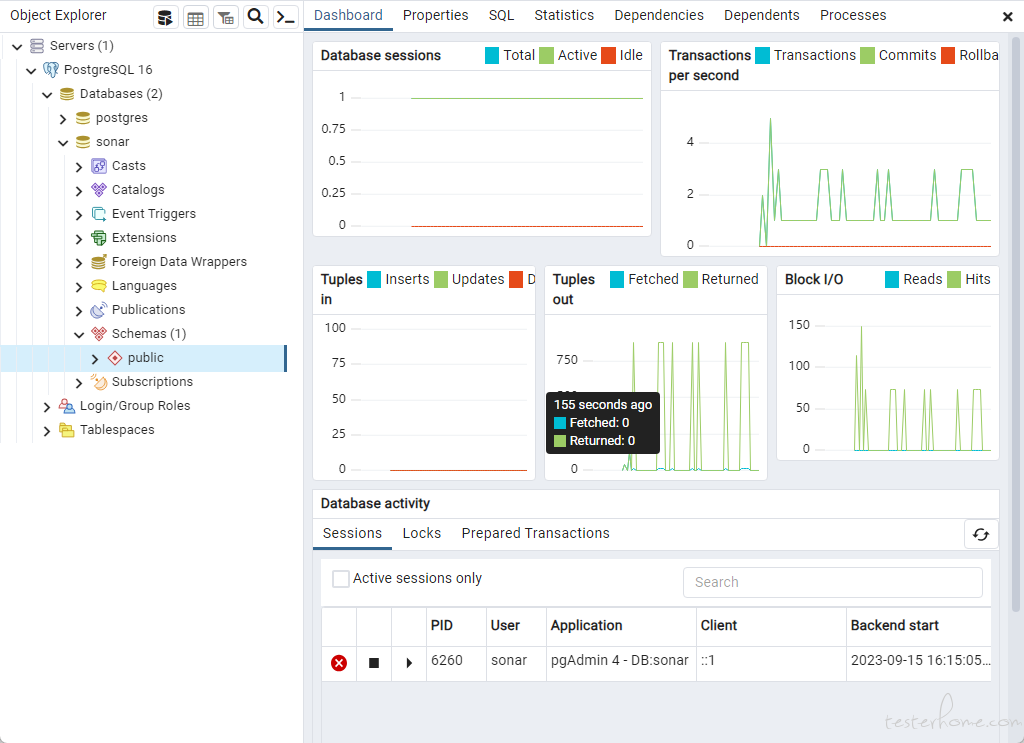Switch to the Dependencies tab
The height and width of the screenshot is (743, 1024).
coord(659,15)
